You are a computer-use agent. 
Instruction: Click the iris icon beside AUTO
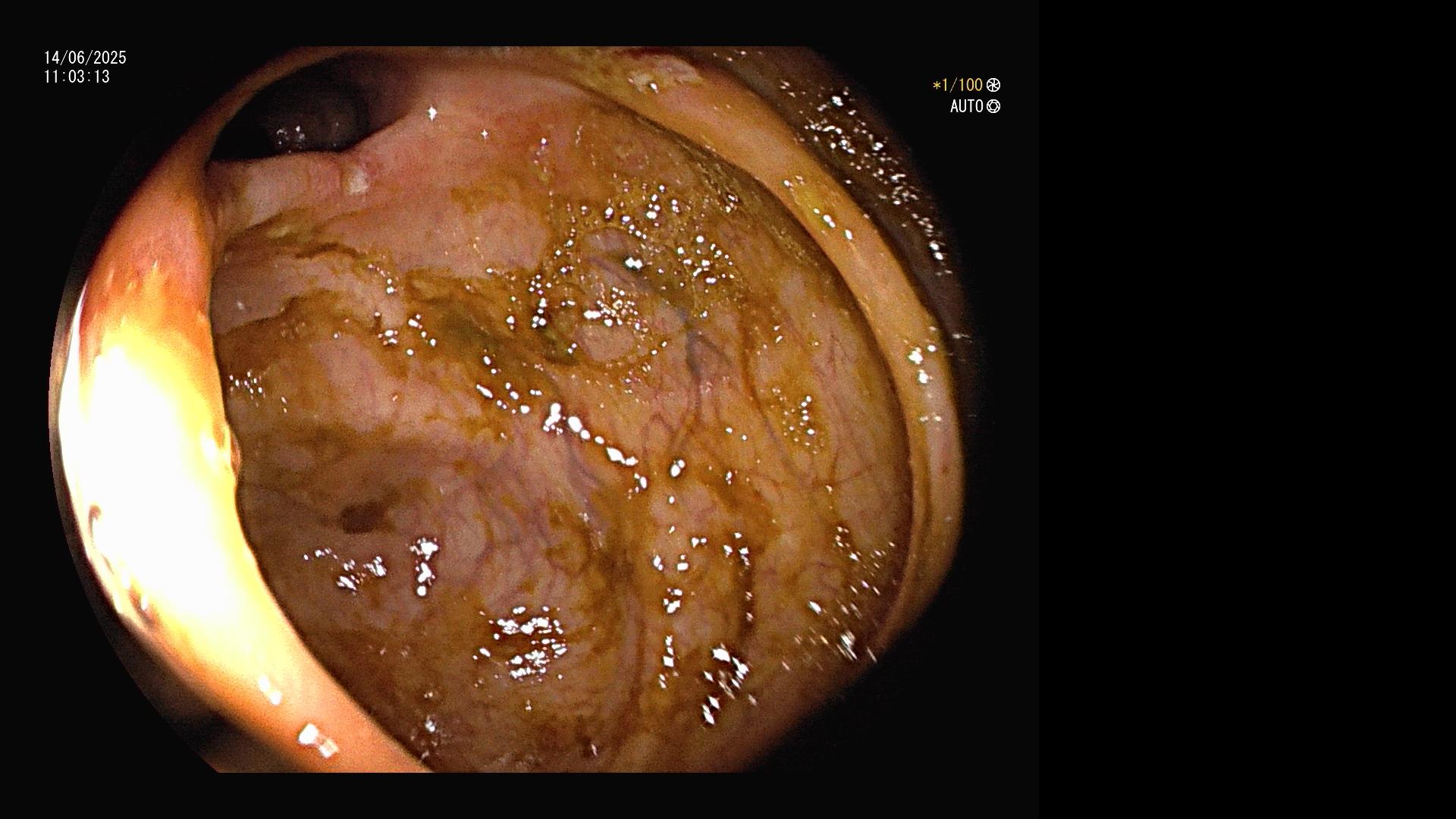[x=993, y=107]
